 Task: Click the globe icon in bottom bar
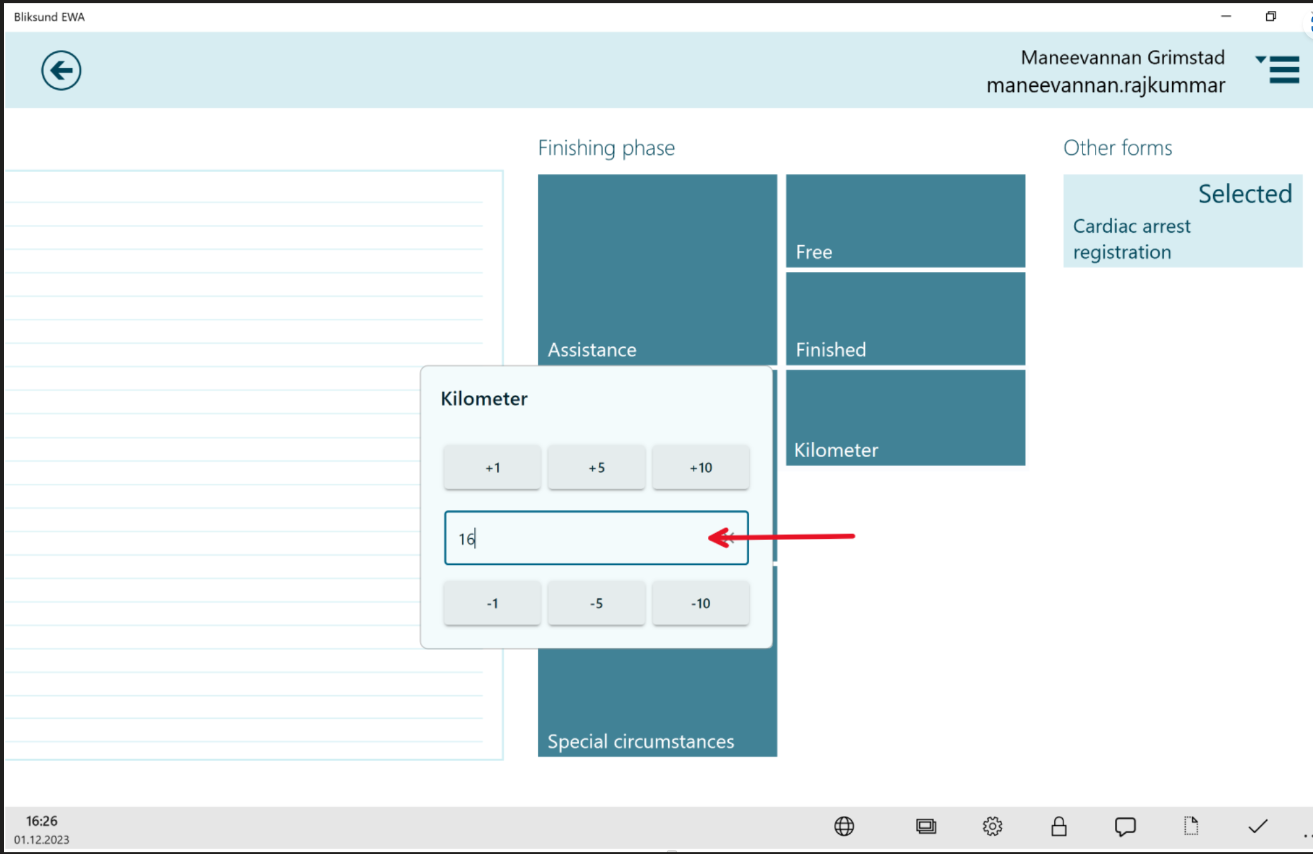pyautogui.click(x=844, y=826)
